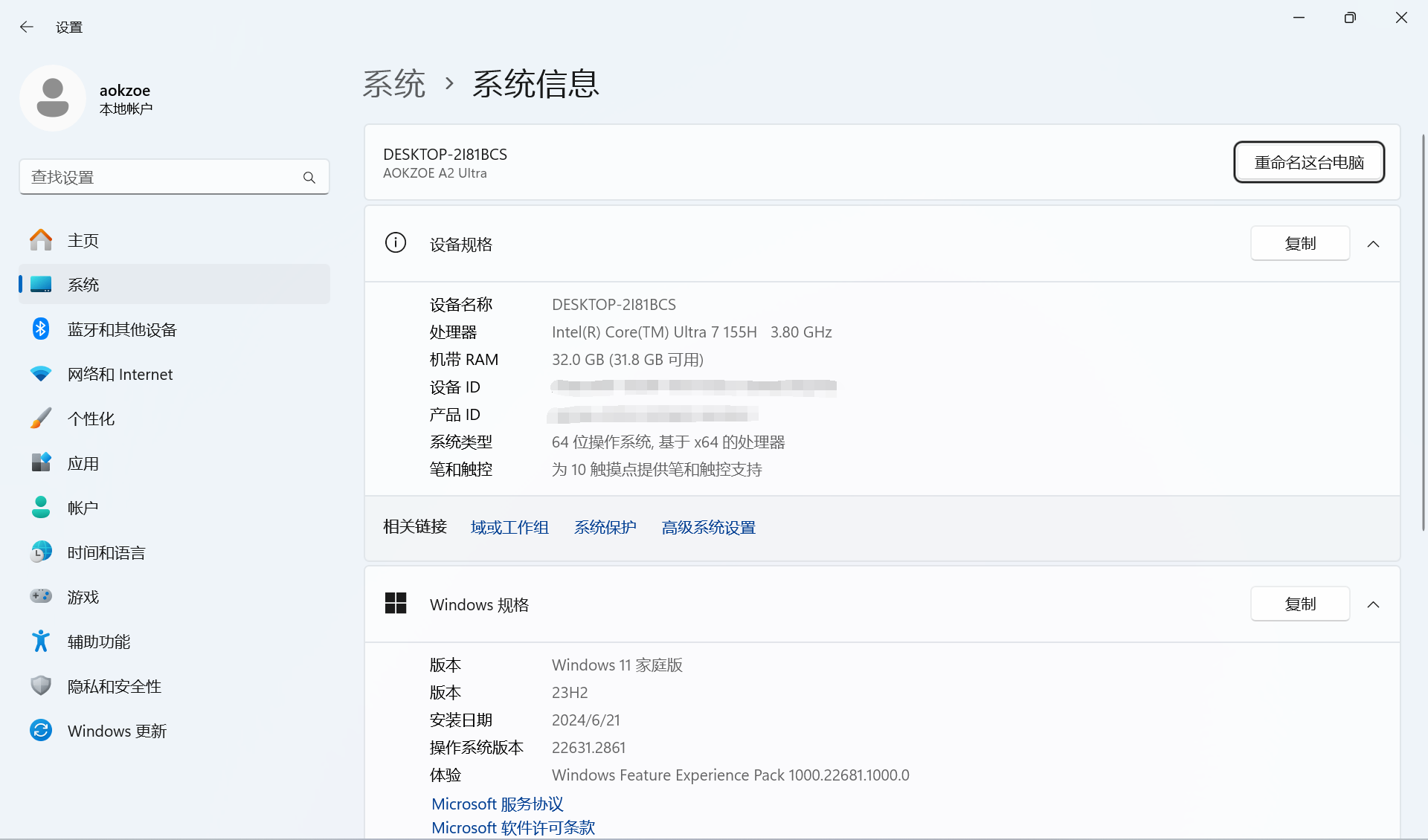
Task: Open the 主页 settings page
Action: click(174, 240)
